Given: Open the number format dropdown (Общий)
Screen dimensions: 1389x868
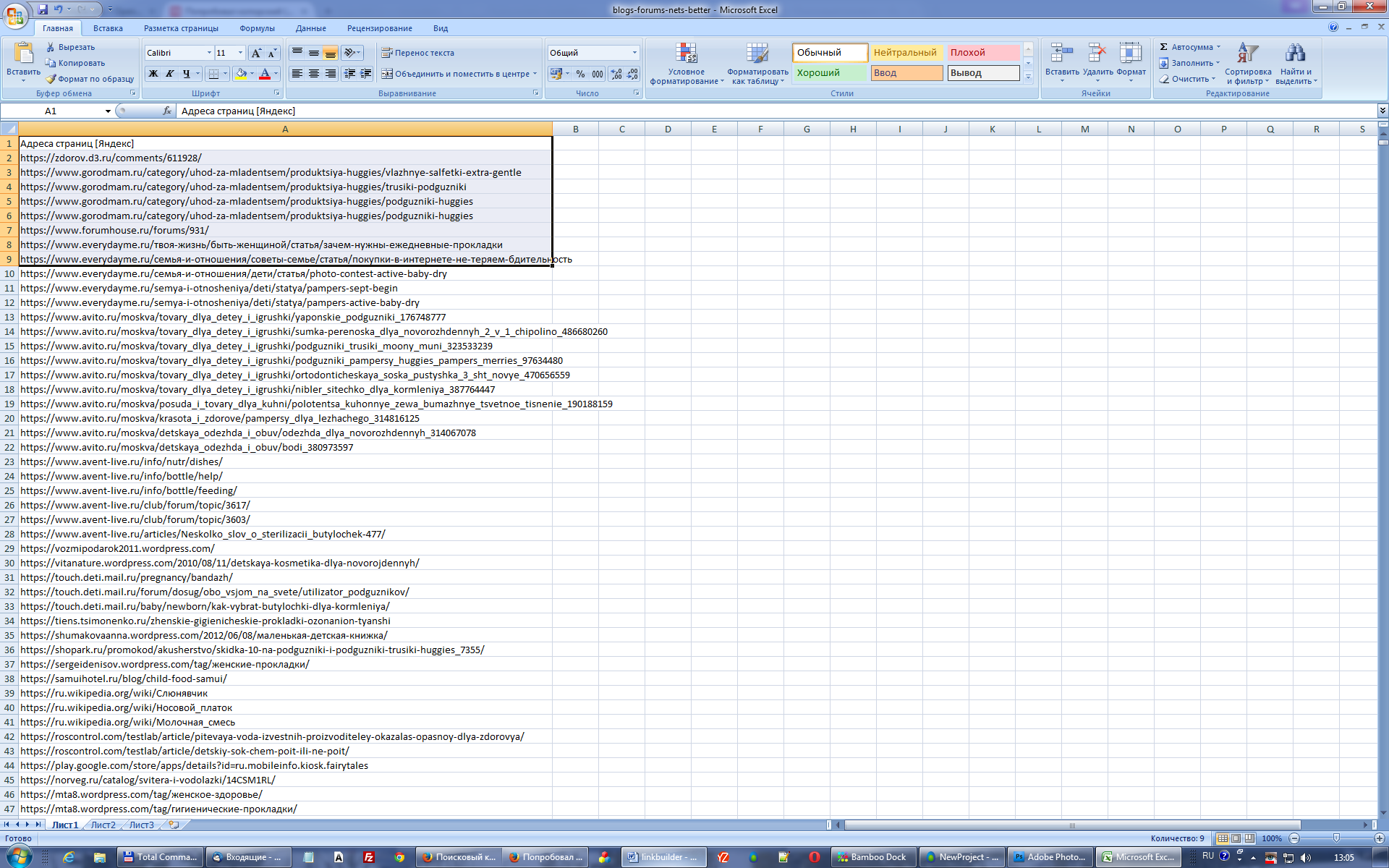Looking at the screenshot, I should [634, 53].
